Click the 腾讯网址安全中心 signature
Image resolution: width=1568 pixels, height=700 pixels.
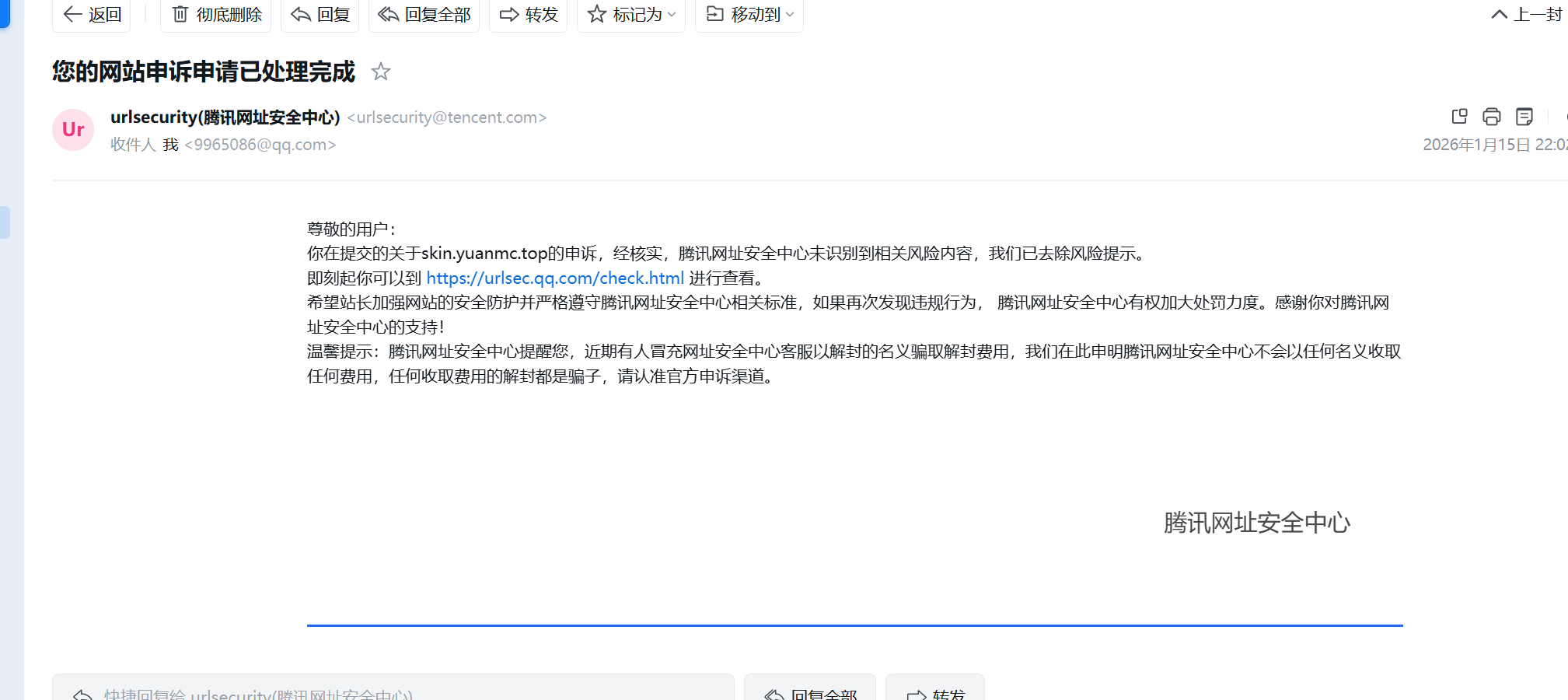coord(1257,523)
